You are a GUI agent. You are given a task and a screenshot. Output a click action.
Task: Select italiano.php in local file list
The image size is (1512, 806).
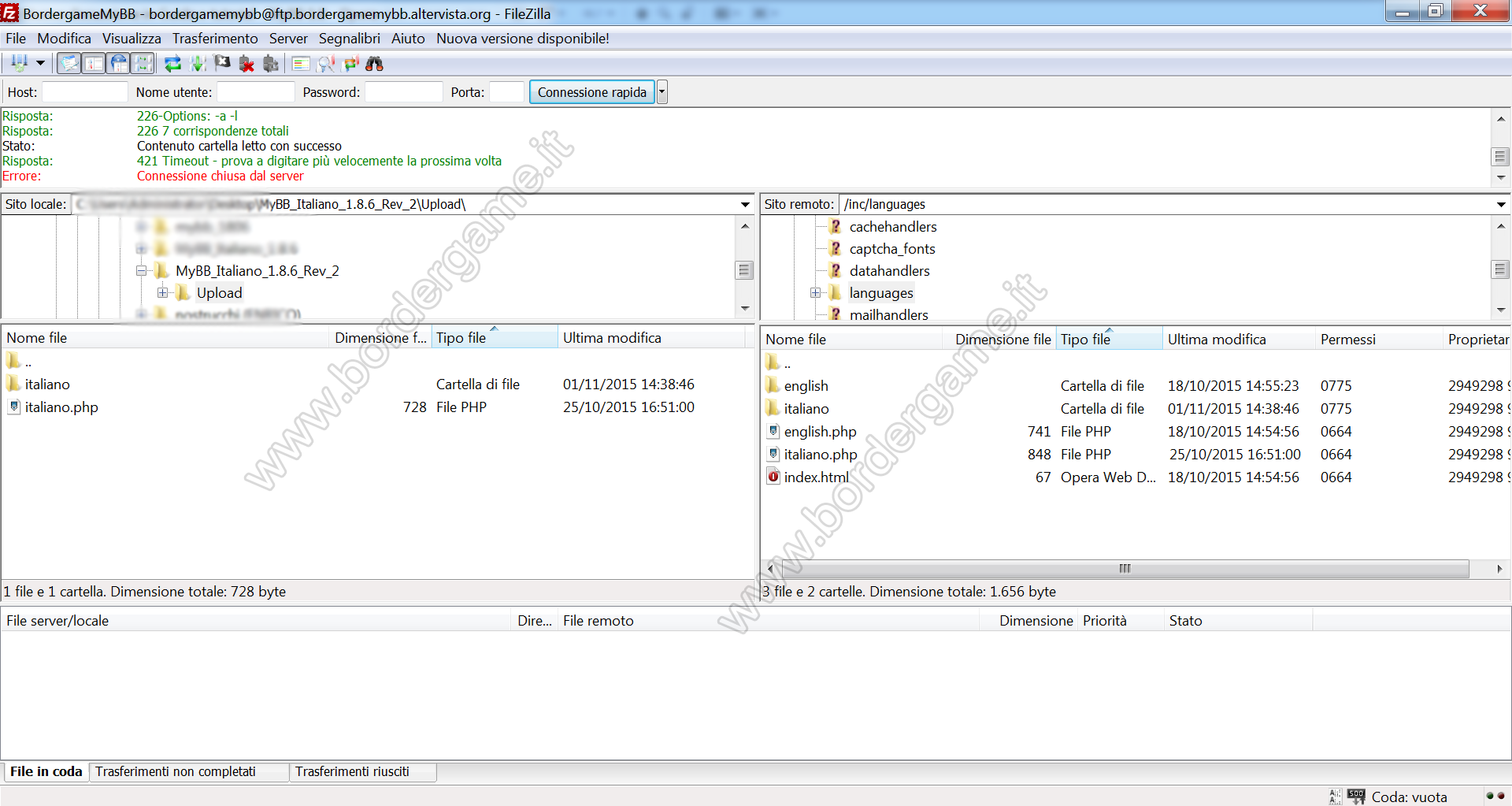(x=61, y=407)
